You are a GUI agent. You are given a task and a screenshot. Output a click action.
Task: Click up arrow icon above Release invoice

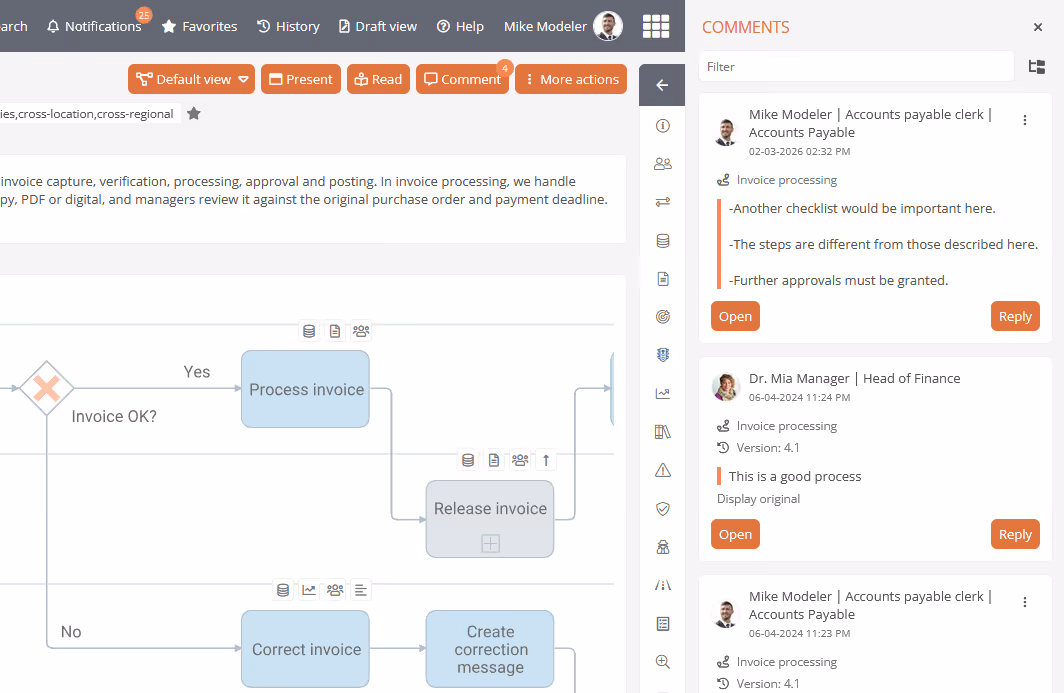click(546, 460)
